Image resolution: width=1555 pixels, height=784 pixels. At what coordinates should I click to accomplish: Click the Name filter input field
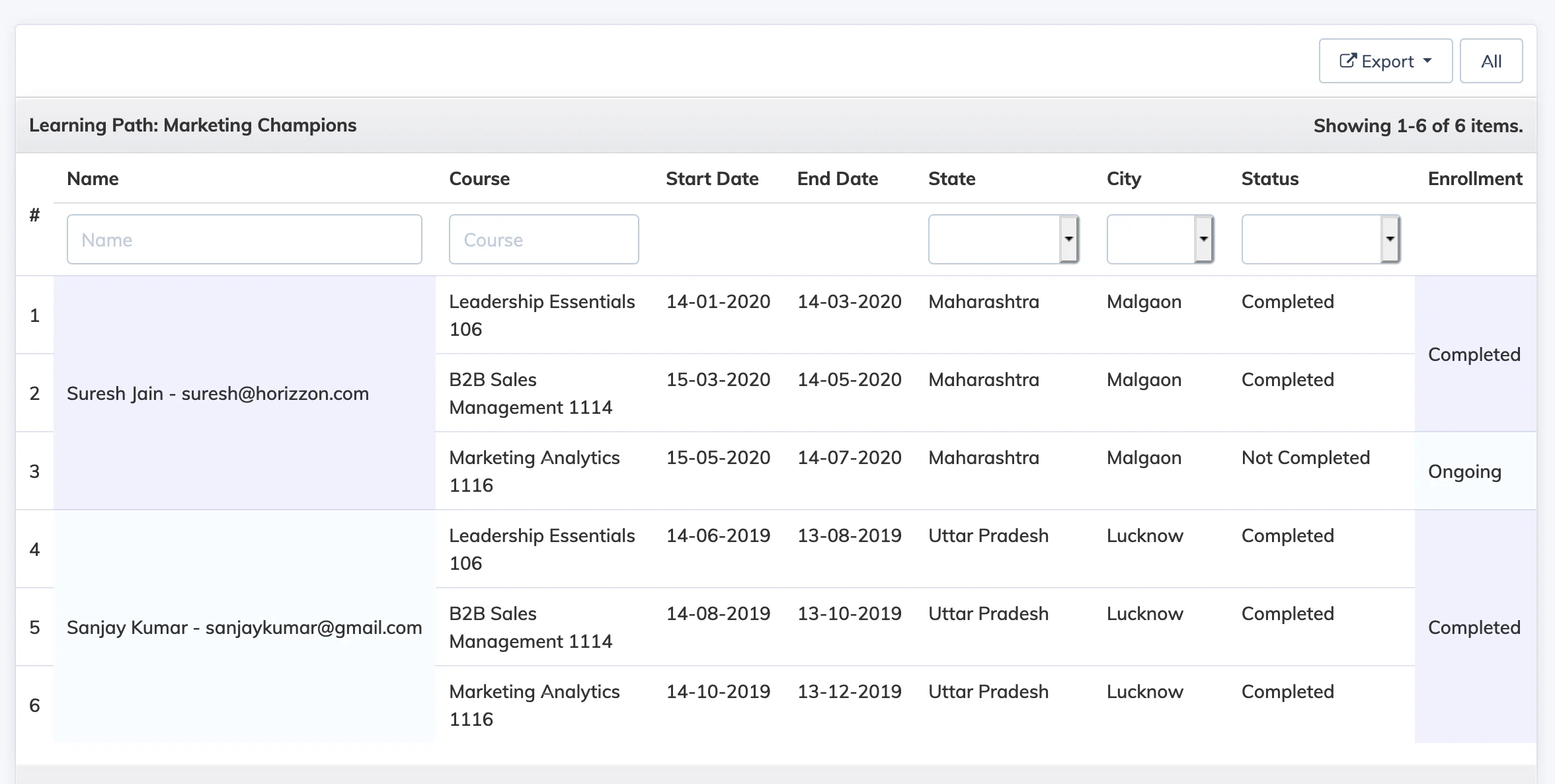click(244, 239)
